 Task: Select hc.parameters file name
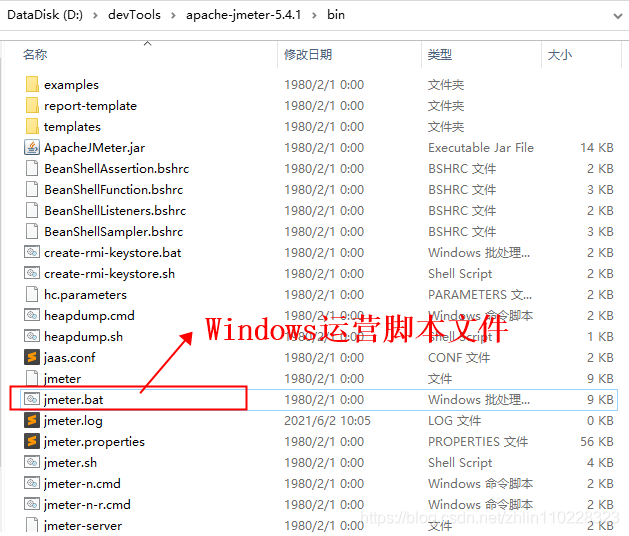(x=85, y=294)
